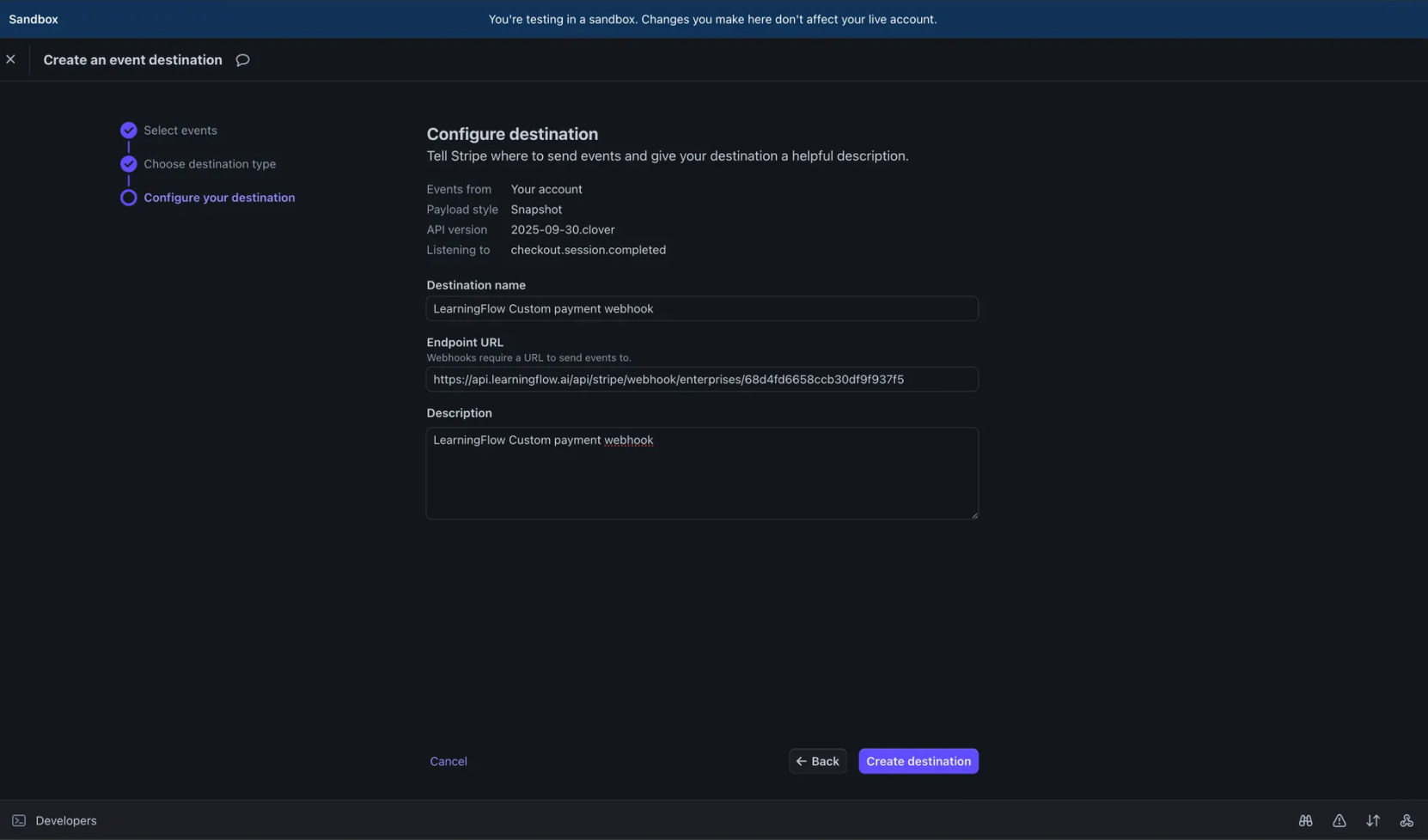Viewport: 1428px width, 840px height.
Task: Click the Create destination button
Action: click(918, 761)
